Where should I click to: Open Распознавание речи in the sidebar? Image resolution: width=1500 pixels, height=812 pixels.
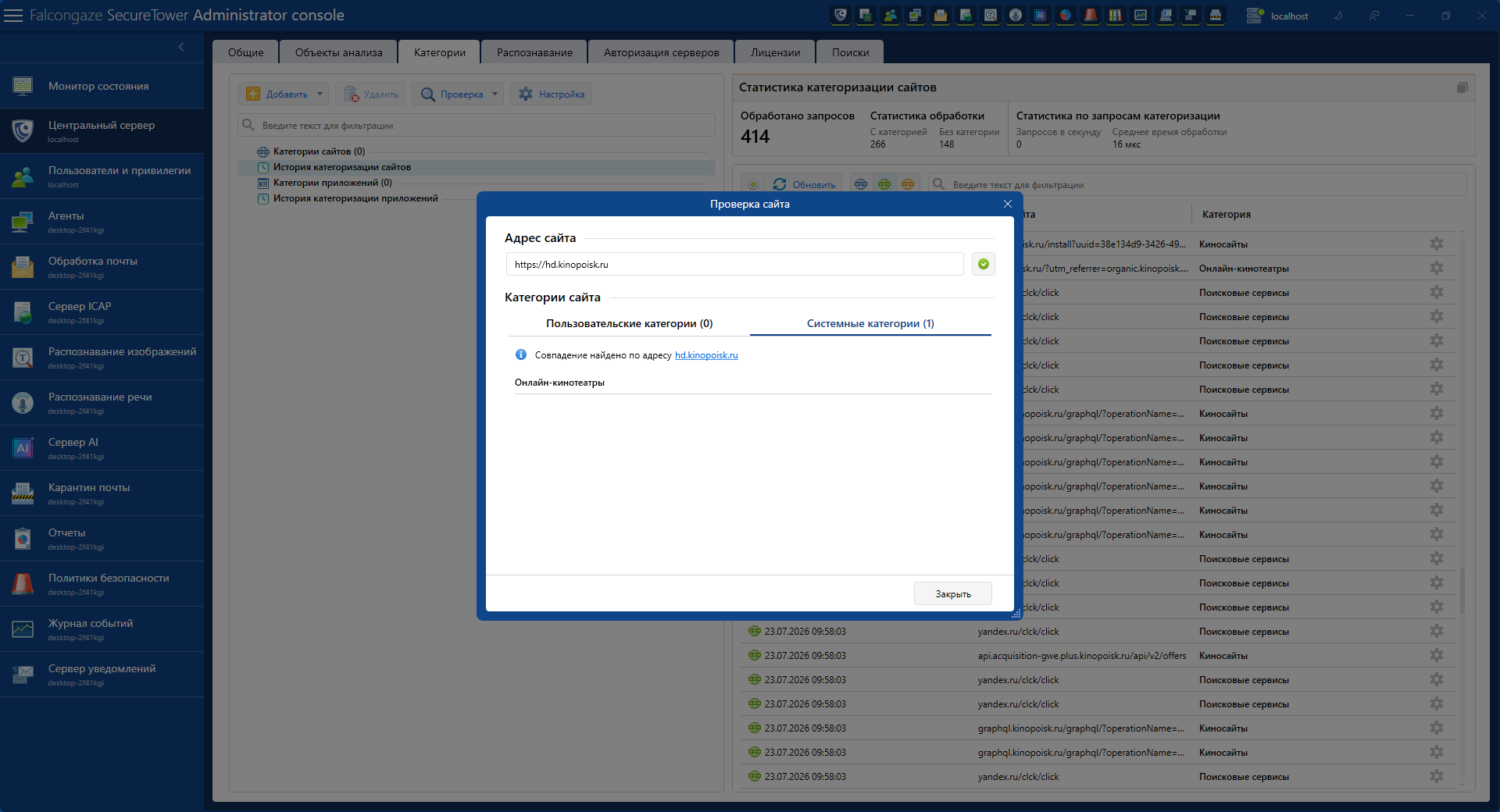[x=102, y=403]
